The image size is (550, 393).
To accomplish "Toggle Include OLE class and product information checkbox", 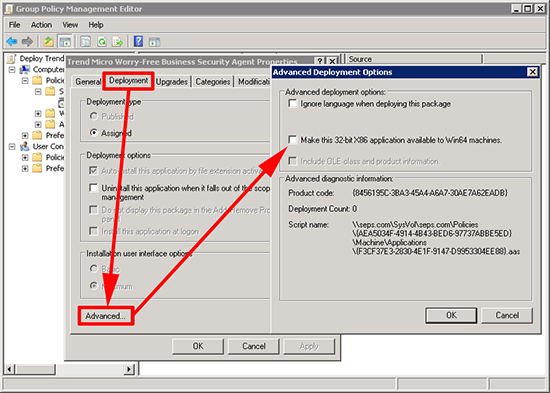I will click(x=292, y=161).
